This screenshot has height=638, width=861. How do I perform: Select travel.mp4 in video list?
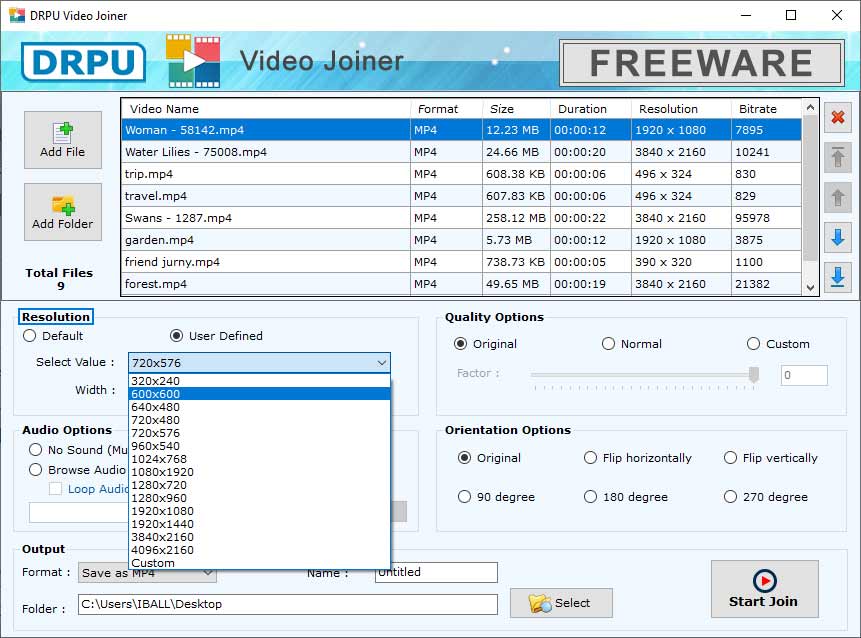[x=461, y=196]
